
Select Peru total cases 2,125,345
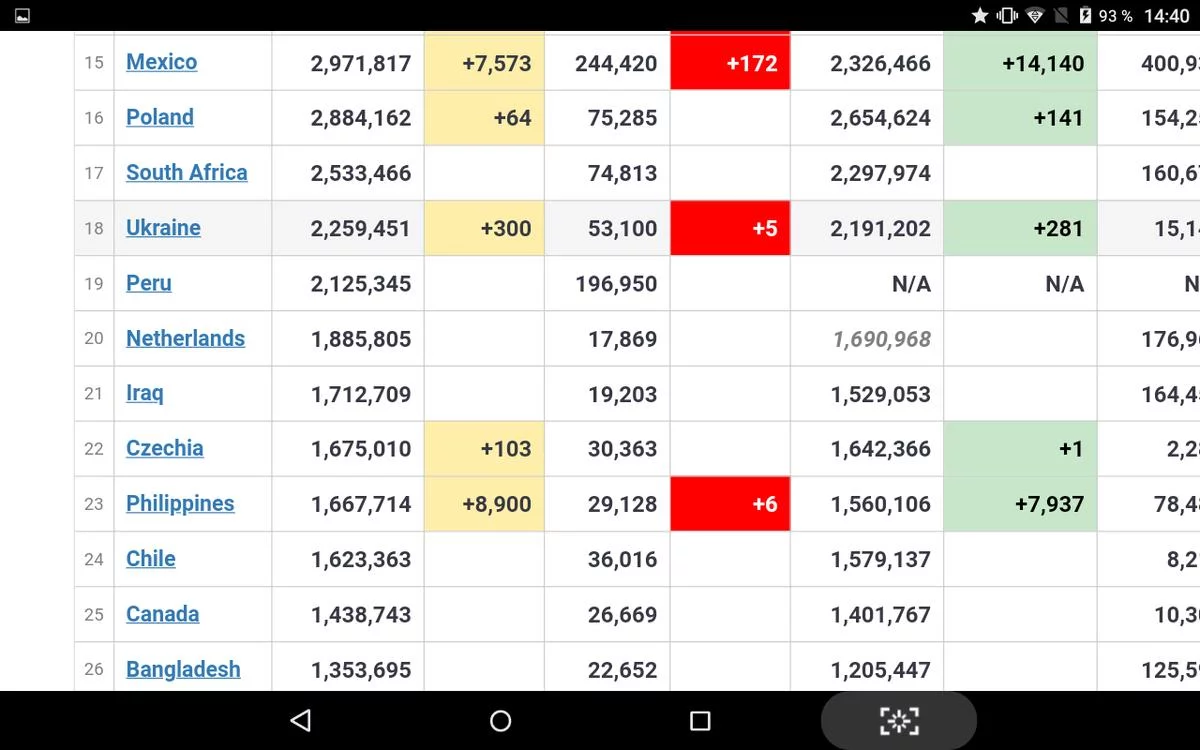click(x=361, y=284)
